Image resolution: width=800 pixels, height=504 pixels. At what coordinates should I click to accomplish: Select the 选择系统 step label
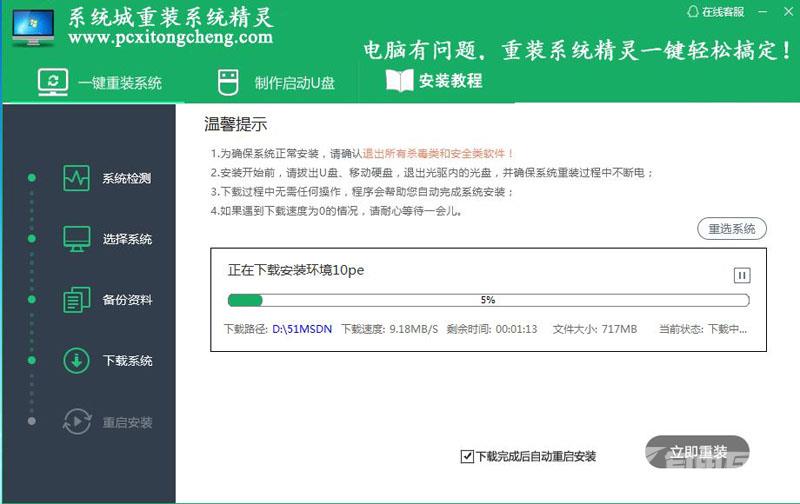[x=127, y=239]
